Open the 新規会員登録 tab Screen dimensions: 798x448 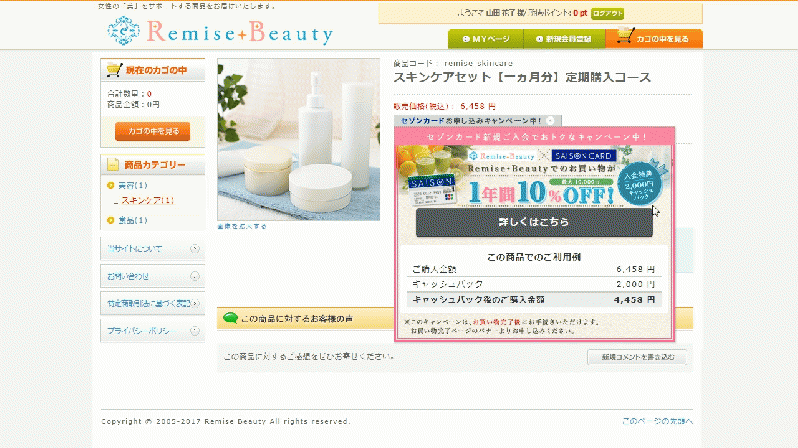coord(564,39)
